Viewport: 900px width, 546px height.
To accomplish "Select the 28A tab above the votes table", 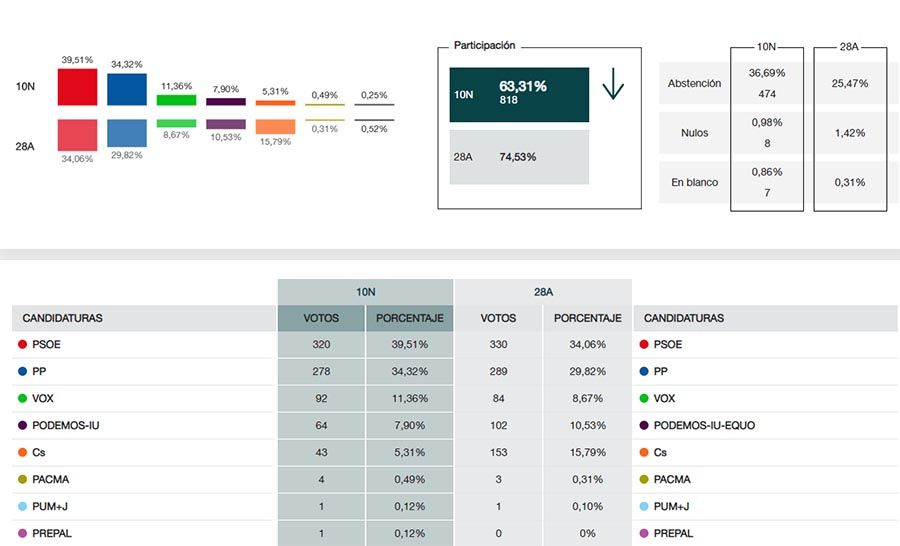I will click(543, 292).
